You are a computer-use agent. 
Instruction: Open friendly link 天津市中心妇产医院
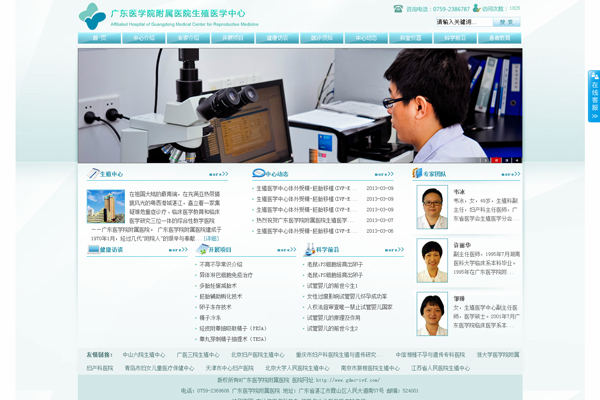(230, 368)
